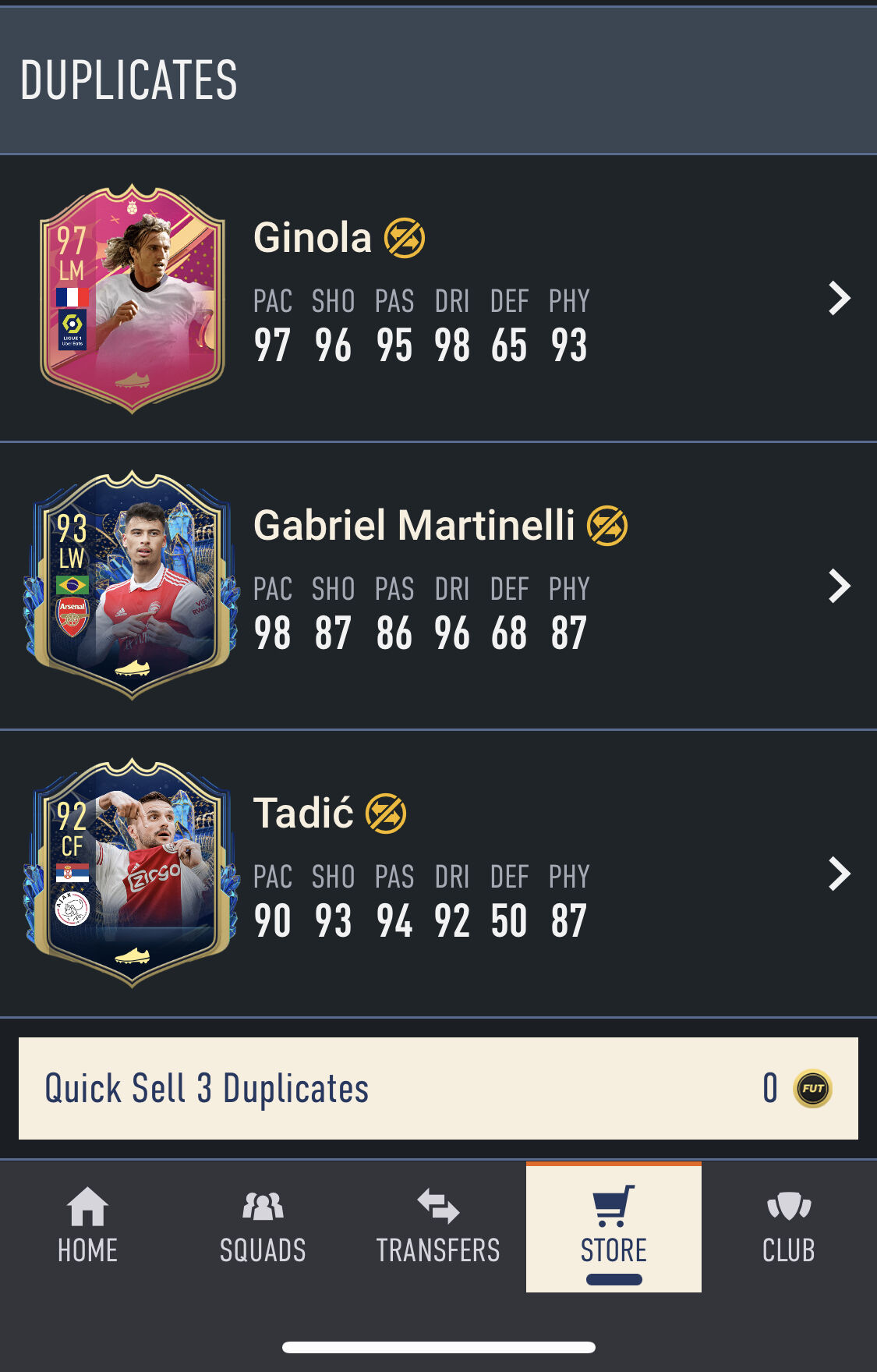Tap the Ginola player name
877x1372 pixels.
[x=313, y=237]
